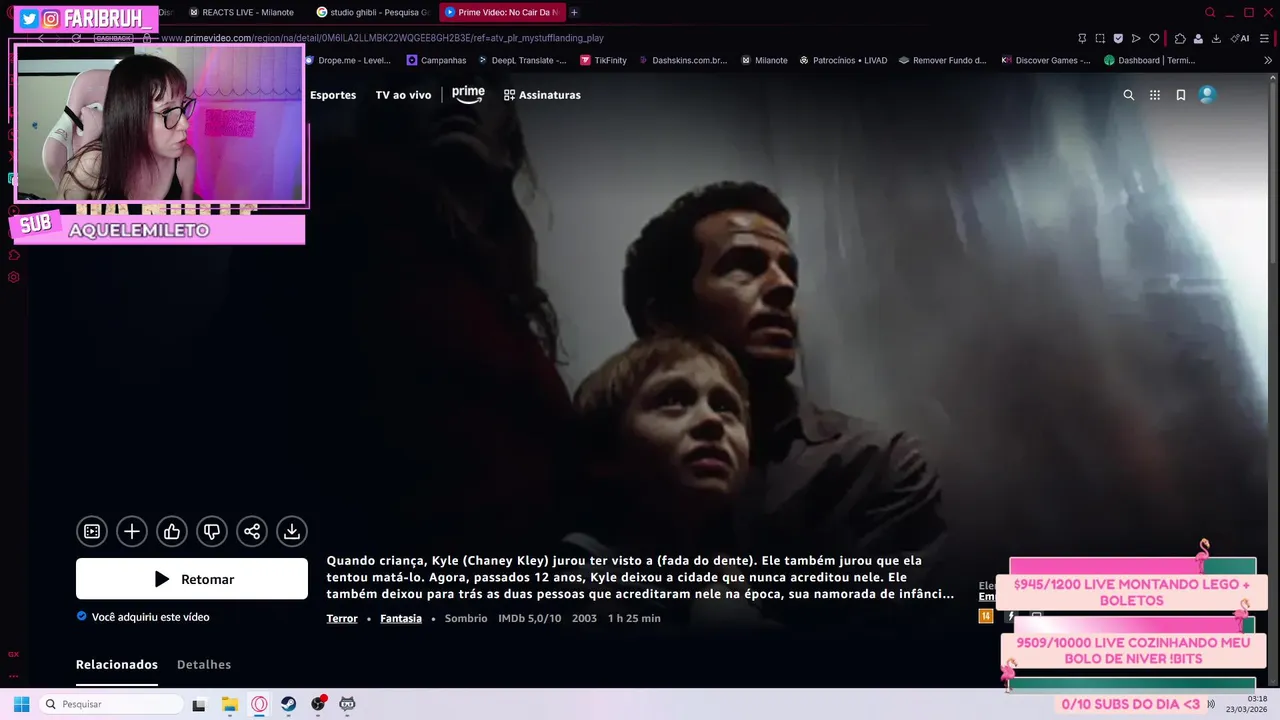Open Steam from taskbar
The height and width of the screenshot is (720, 1280).
point(288,704)
